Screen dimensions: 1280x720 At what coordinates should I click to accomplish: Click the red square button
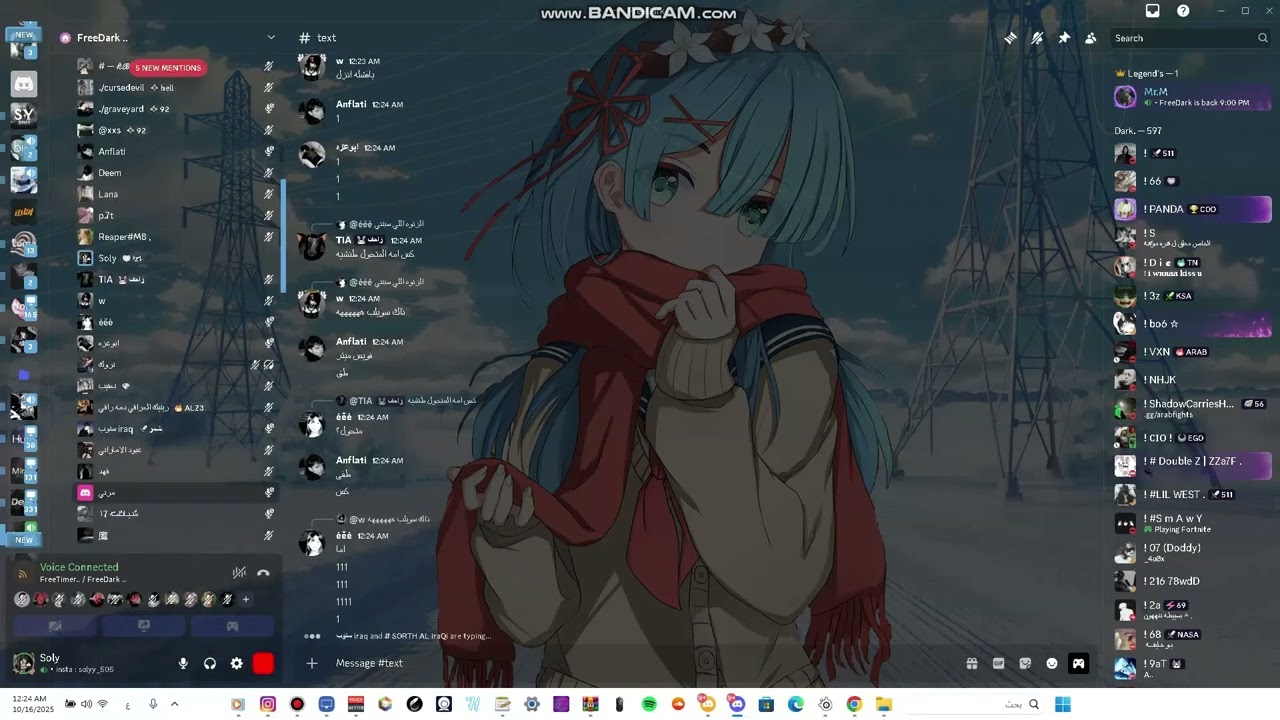point(264,663)
